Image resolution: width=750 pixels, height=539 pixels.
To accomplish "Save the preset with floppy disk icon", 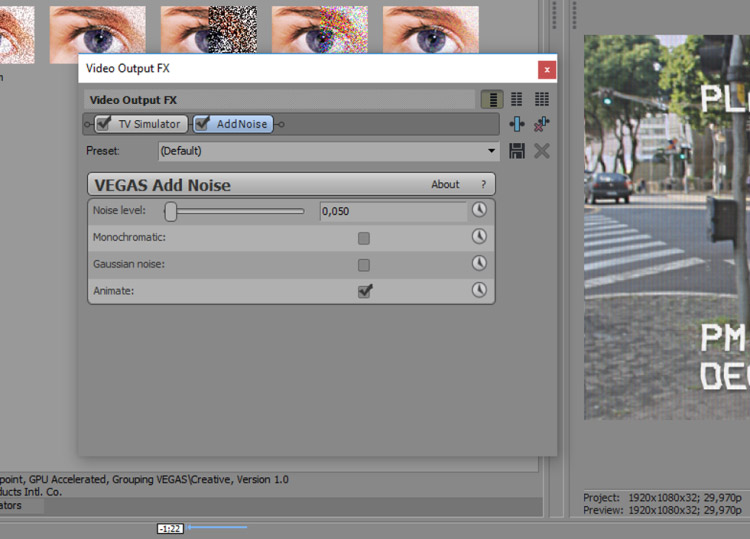I will point(517,151).
